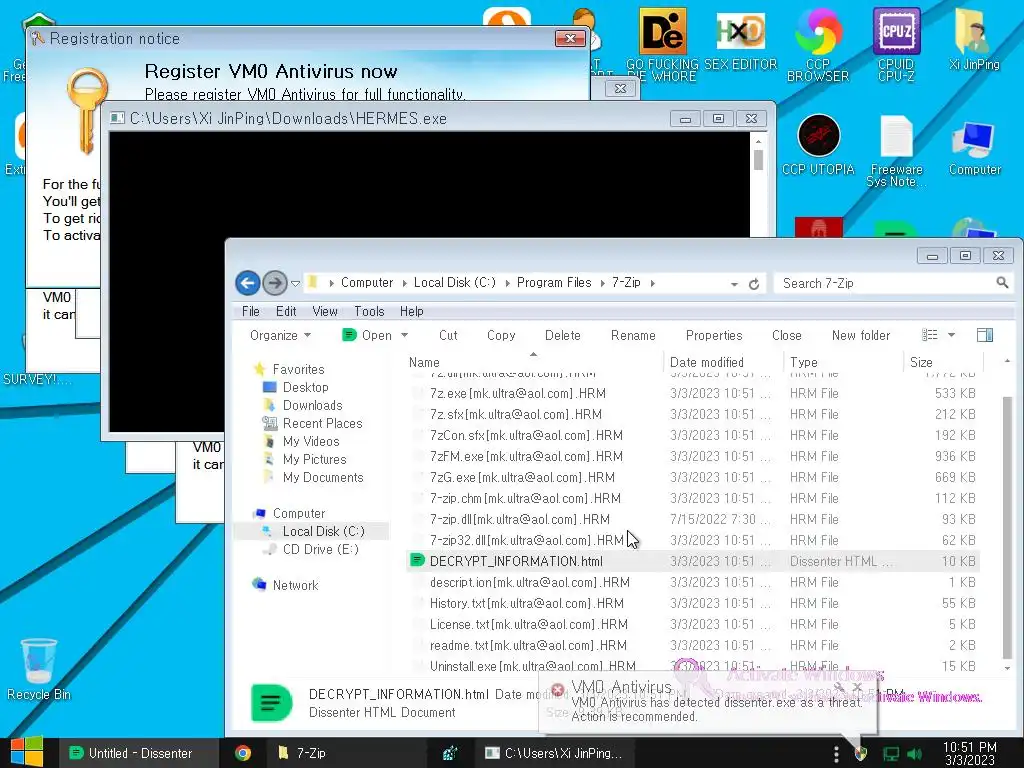Select Freeware Sys Note desktop file
1024x768 pixels.
coord(896,151)
